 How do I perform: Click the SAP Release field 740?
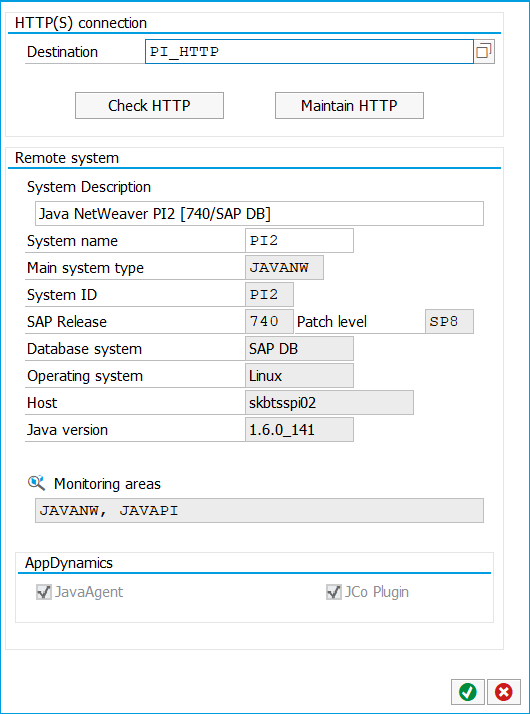click(270, 321)
